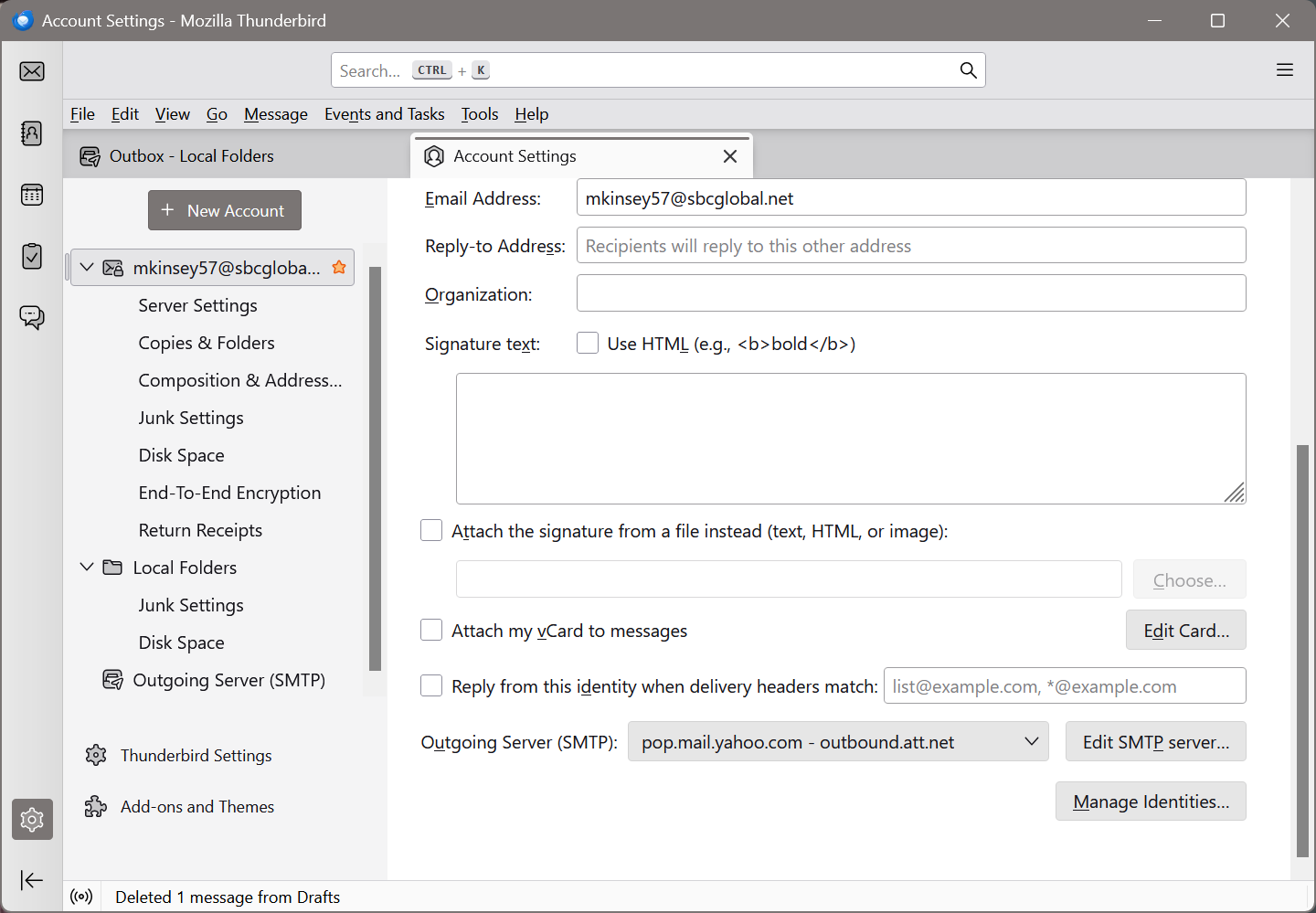Image resolution: width=1316 pixels, height=913 pixels.
Task: Open the Chat space icon
Action: tap(32, 317)
